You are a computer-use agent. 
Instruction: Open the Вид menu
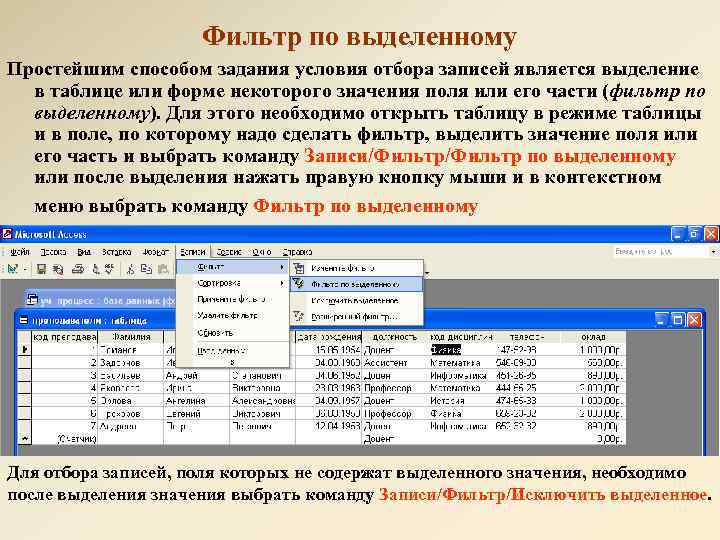point(84,252)
